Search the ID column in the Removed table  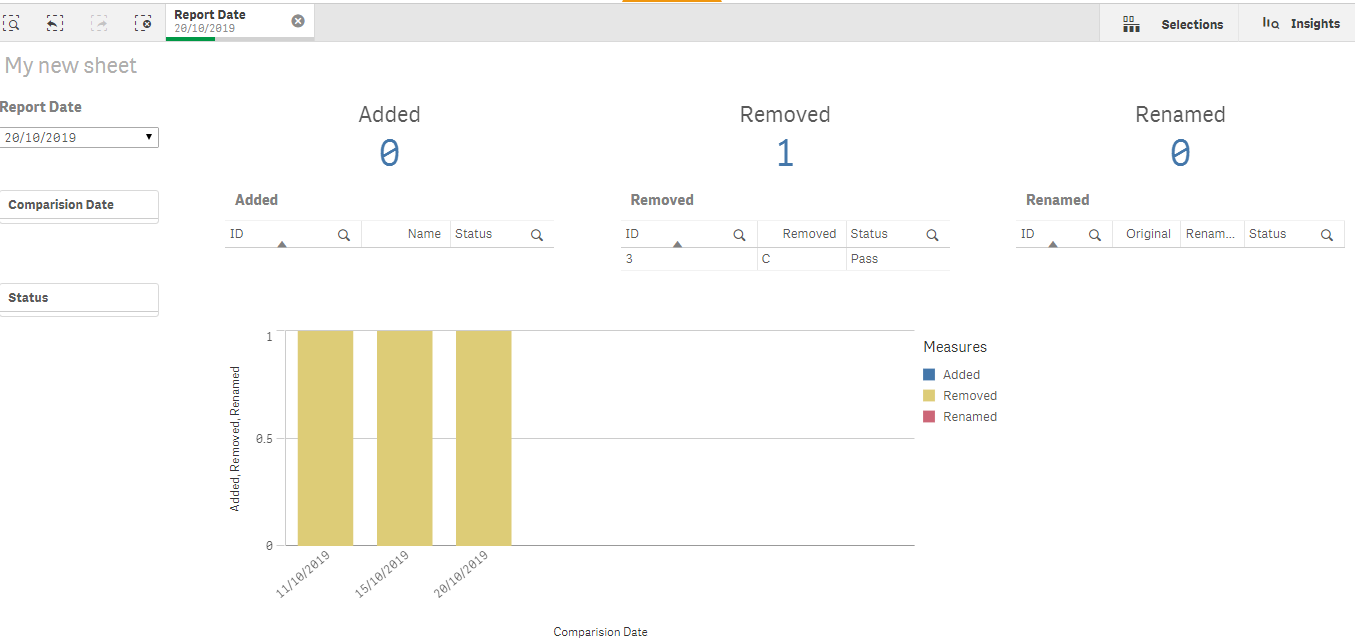740,235
